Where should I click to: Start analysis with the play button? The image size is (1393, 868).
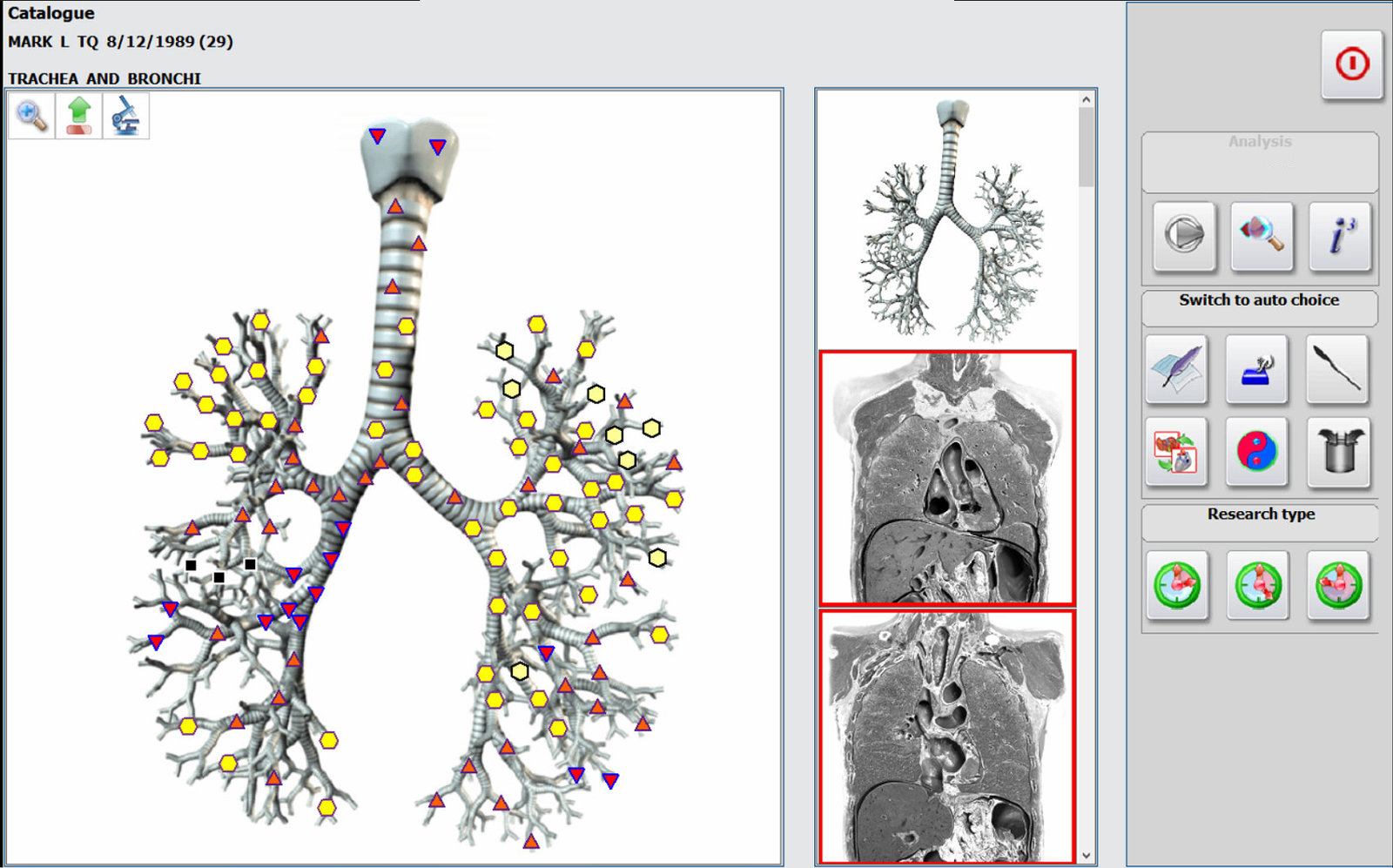click(x=1184, y=235)
